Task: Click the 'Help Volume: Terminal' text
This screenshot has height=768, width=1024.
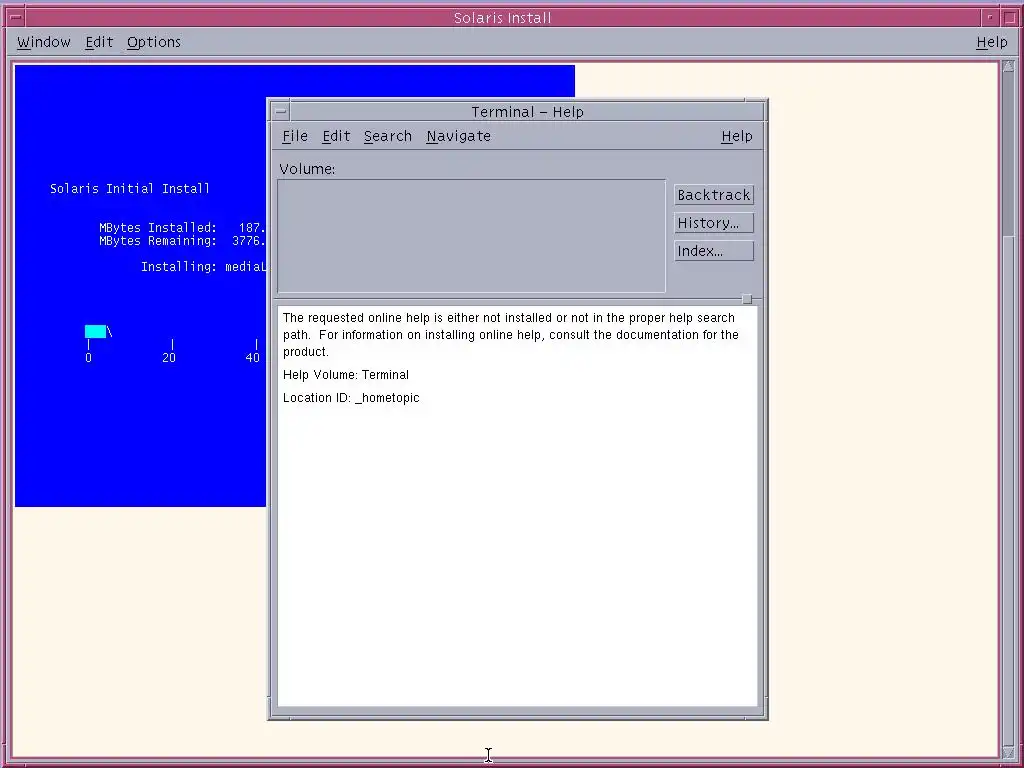Action: [x=345, y=375]
